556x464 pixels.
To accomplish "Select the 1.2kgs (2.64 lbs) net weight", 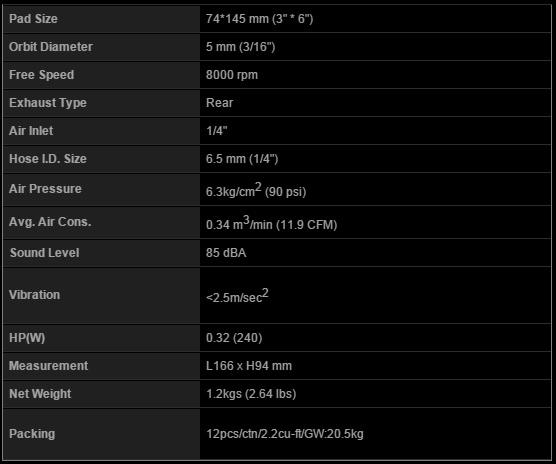I will tap(251, 394).
